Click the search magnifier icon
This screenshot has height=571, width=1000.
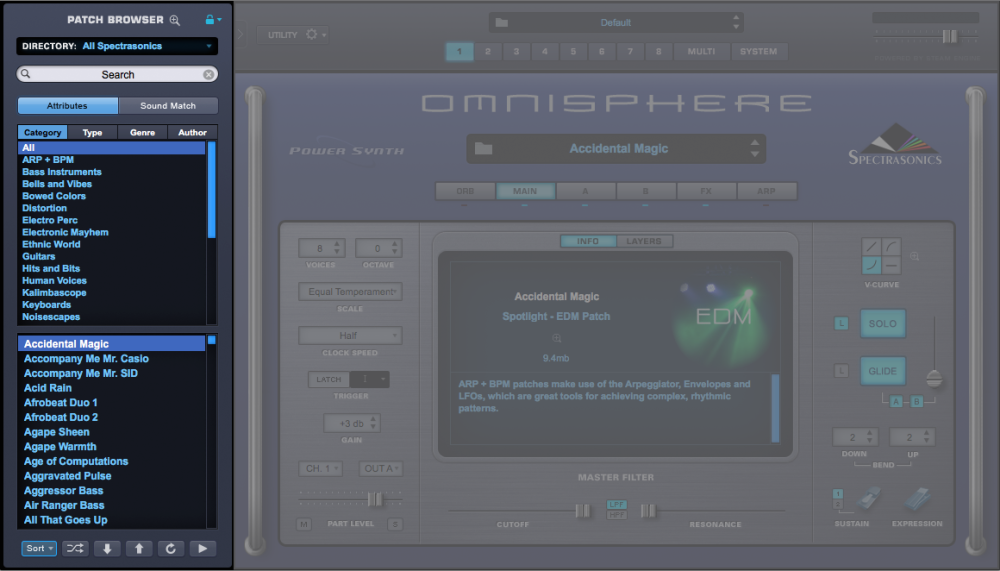point(26,74)
